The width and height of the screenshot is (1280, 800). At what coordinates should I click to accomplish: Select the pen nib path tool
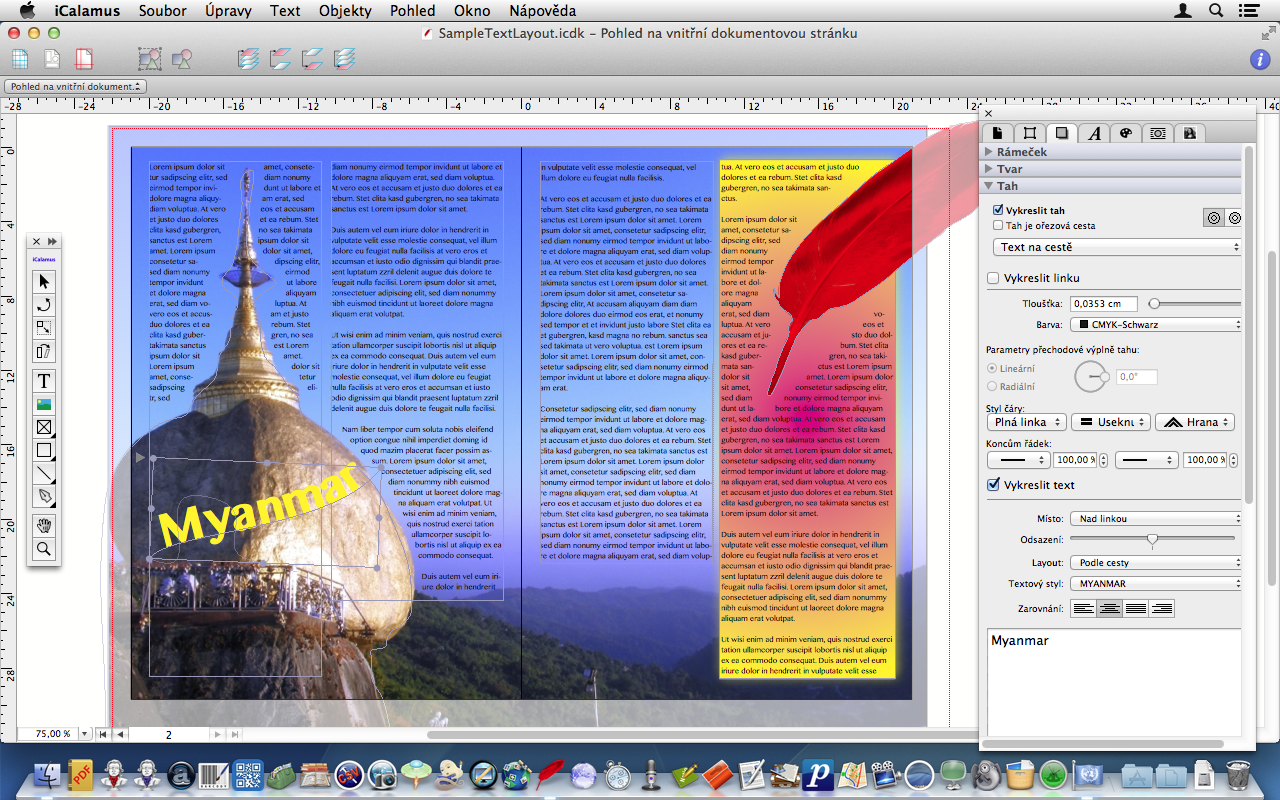tap(44, 496)
